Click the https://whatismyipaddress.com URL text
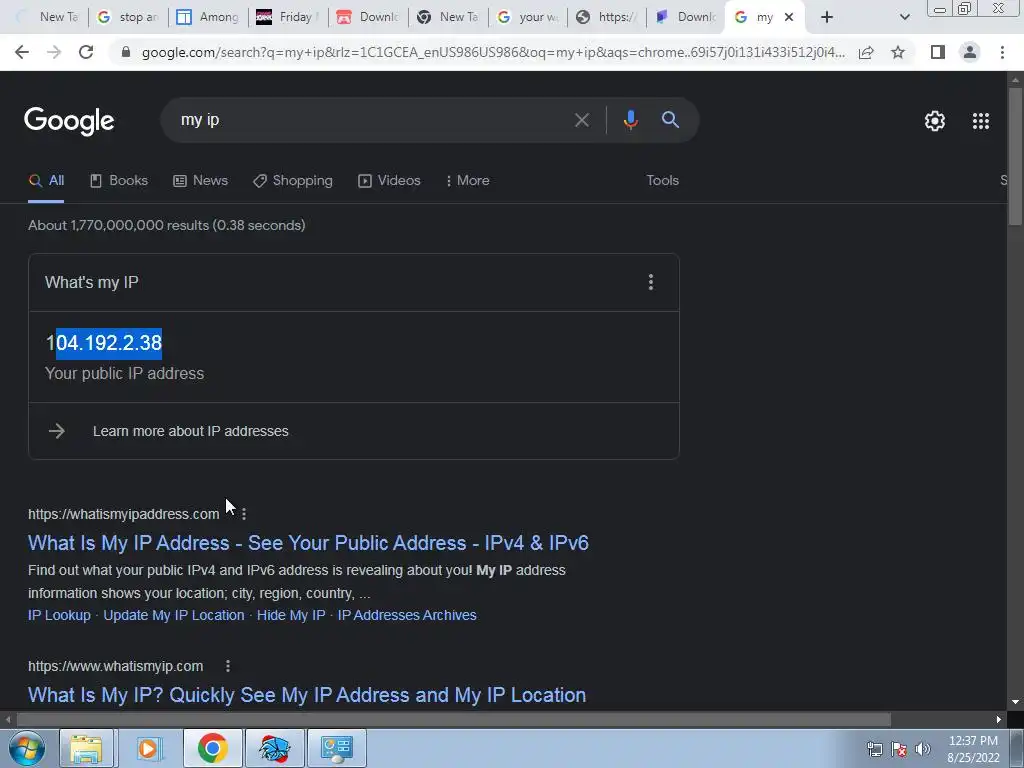The image size is (1024, 768). click(x=123, y=515)
